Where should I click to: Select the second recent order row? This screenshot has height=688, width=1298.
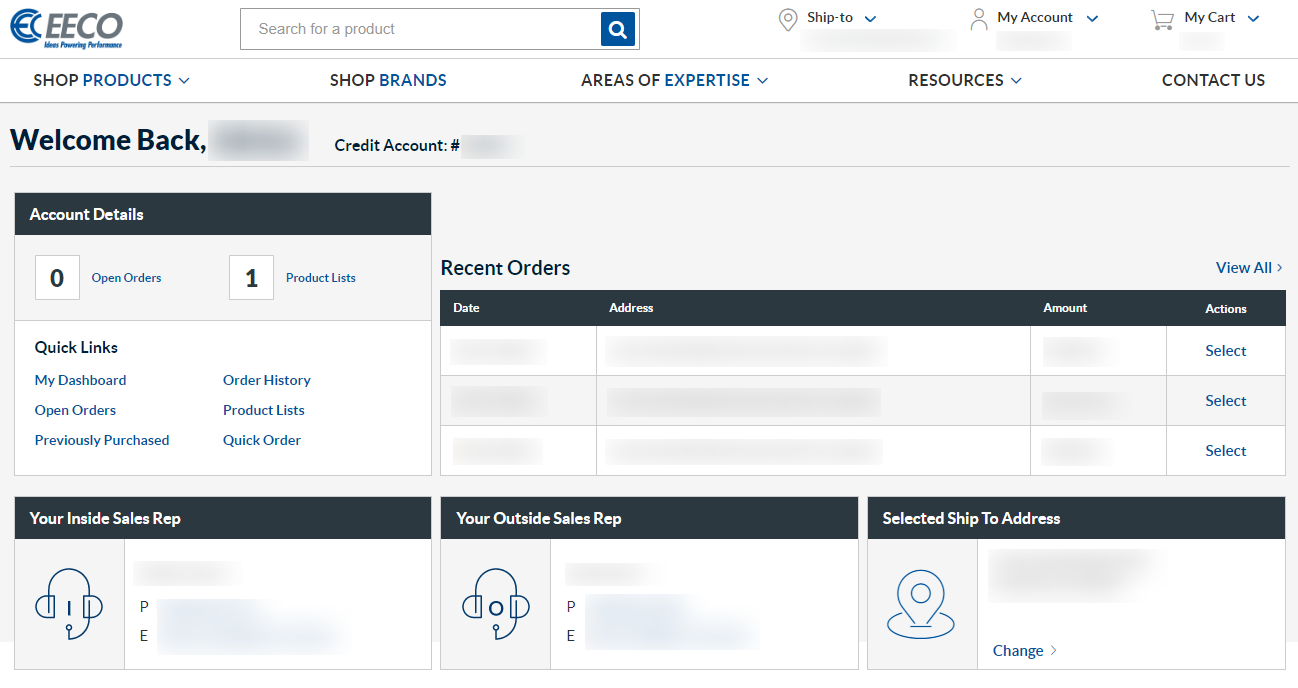point(1226,401)
